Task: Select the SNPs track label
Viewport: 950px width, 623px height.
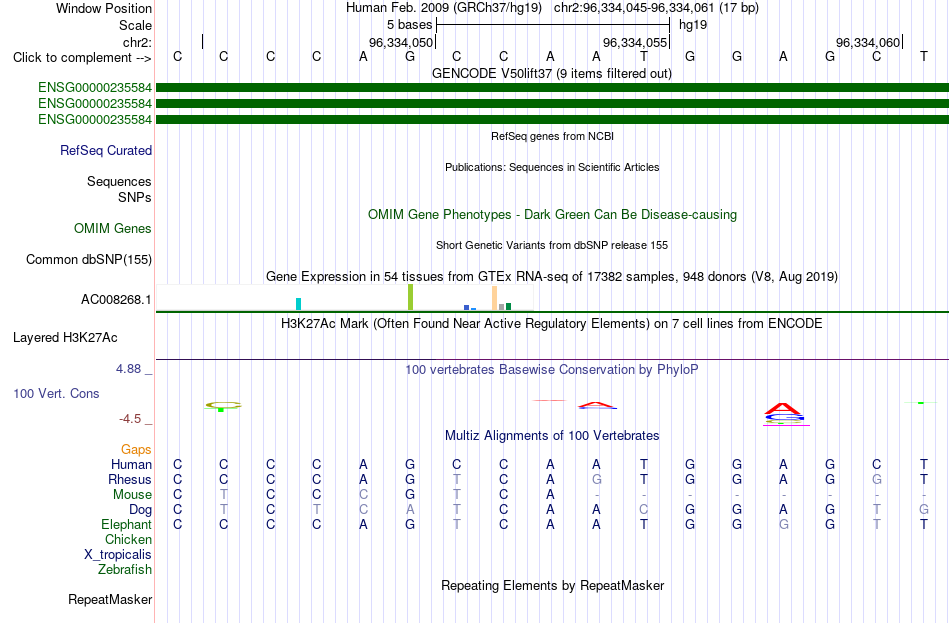Action: coord(135,198)
